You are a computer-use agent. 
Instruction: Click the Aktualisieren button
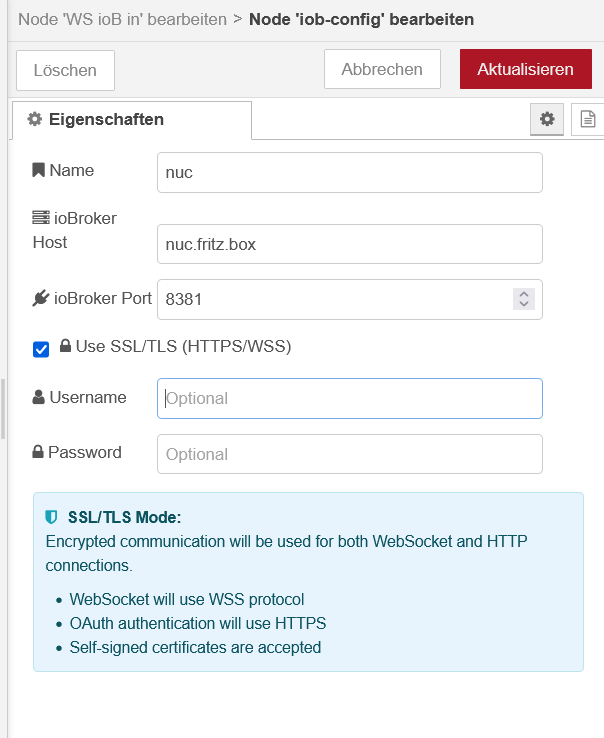(x=525, y=69)
